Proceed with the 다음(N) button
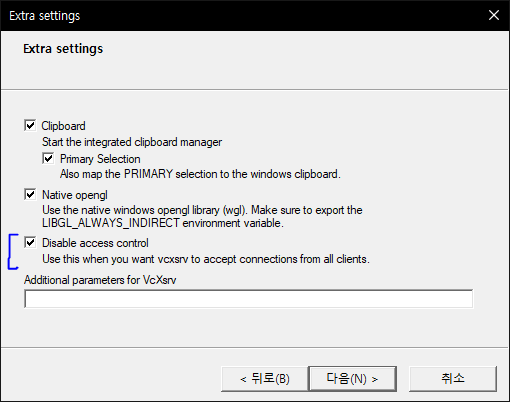This screenshot has height=402, width=510. [x=352, y=379]
